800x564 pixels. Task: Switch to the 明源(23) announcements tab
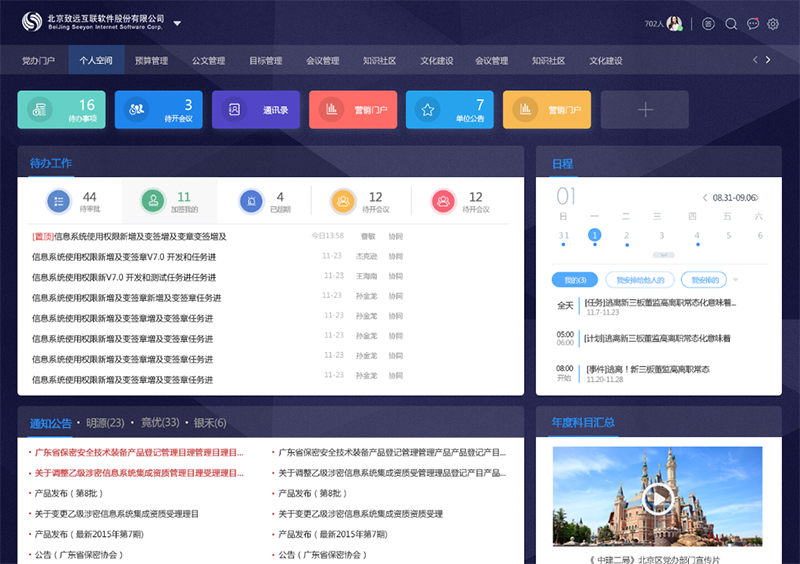coord(105,423)
